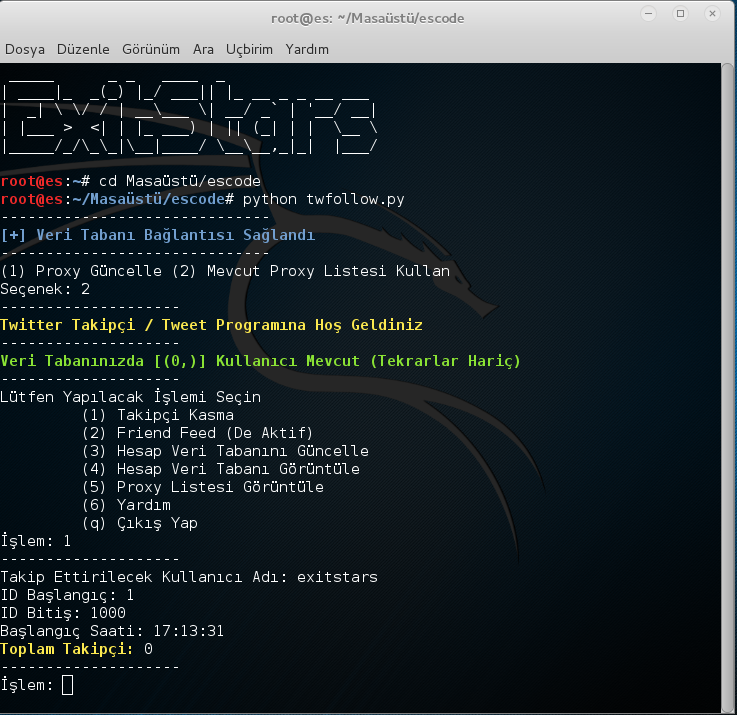The width and height of the screenshot is (737, 715).
Task: Click the exitstars ASCII art banner
Action: pos(189,116)
